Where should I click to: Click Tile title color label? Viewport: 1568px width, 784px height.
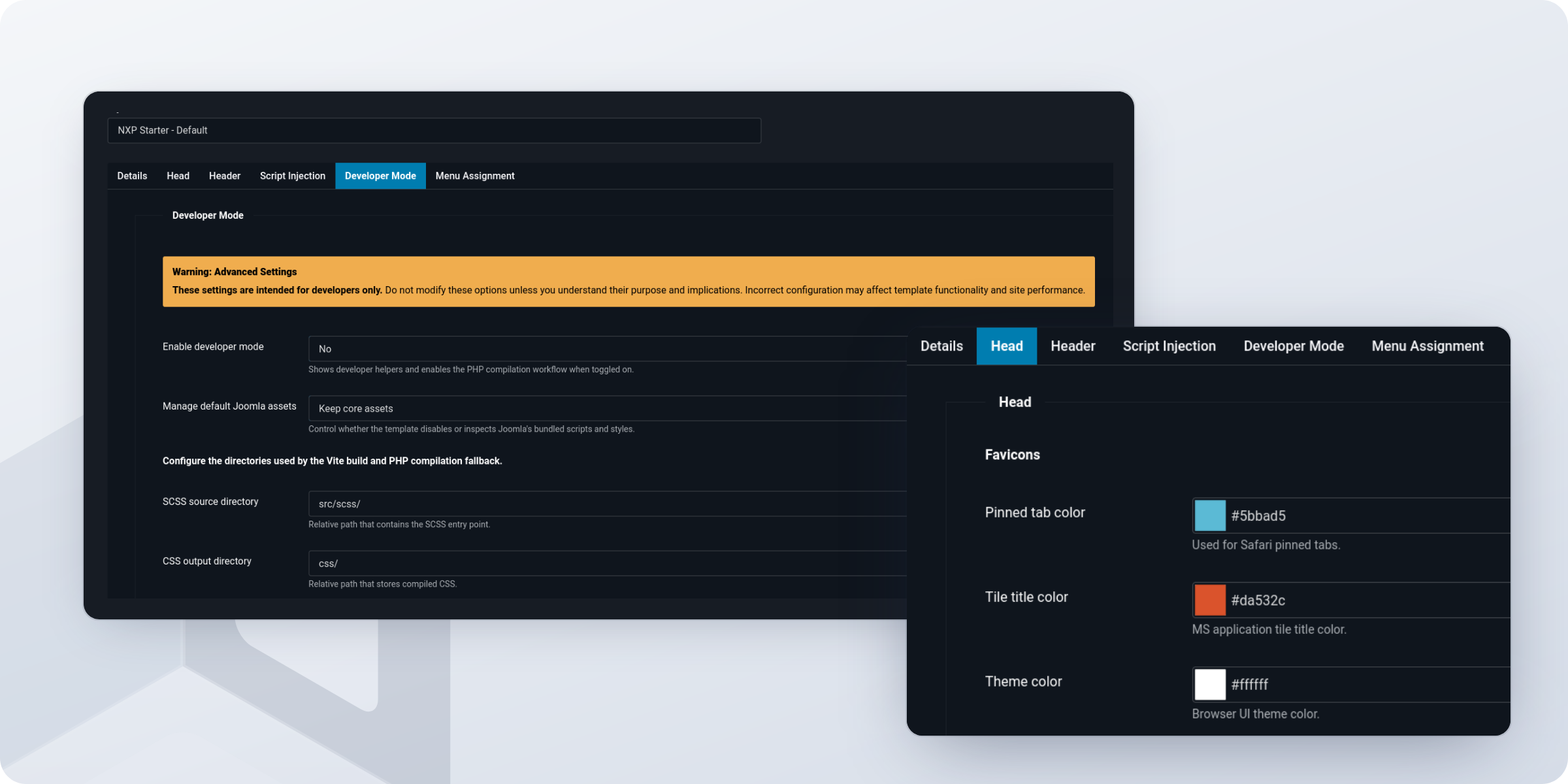pos(1026,597)
